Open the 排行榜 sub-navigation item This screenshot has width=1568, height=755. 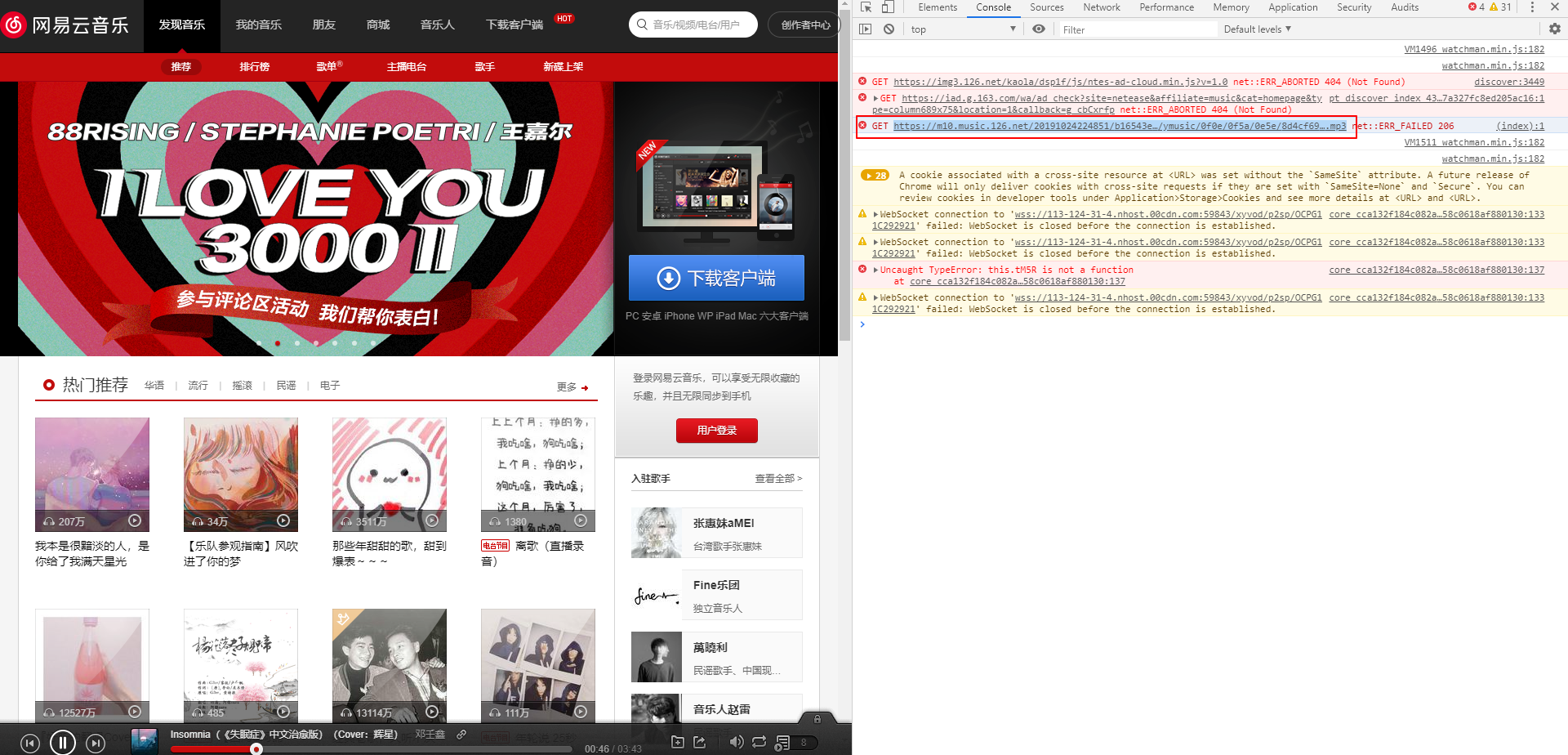[x=255, y=67]
